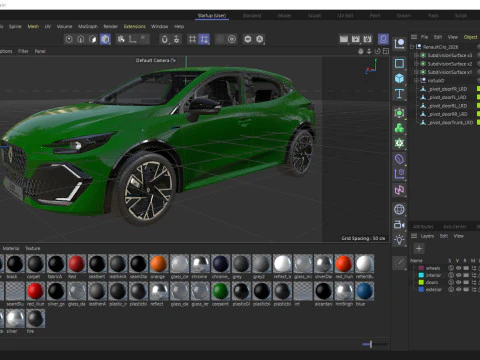This screenshot has width=480, height=360.
Task: Select the Text spline tool
Action: coord(399,94)
